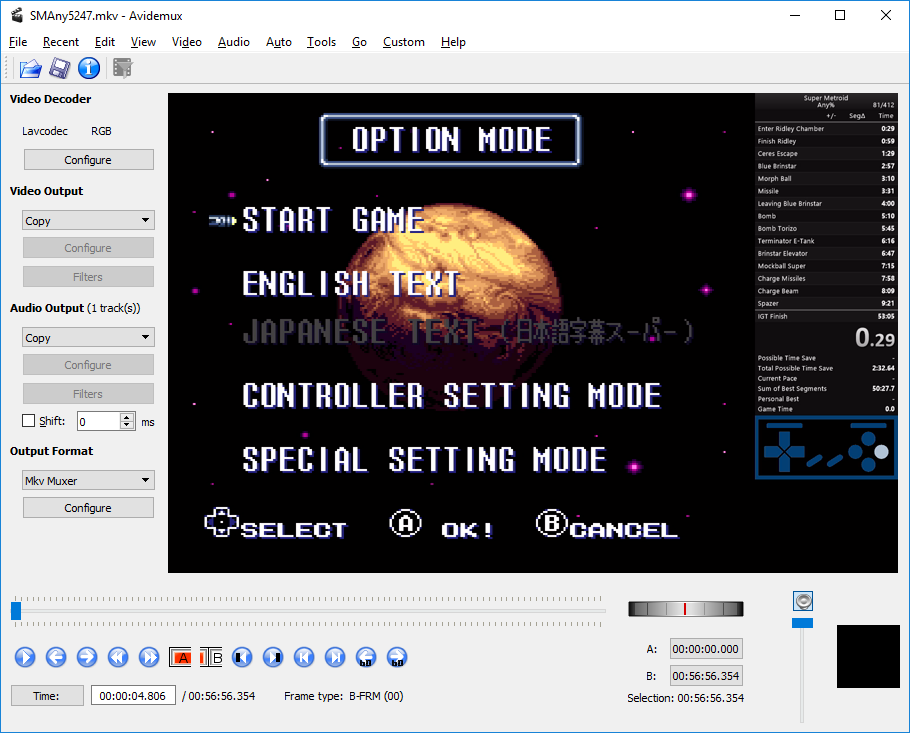910x733 pixels.
Task: Open Video Output codec dropdown
Action: click(x=88, y=221)
